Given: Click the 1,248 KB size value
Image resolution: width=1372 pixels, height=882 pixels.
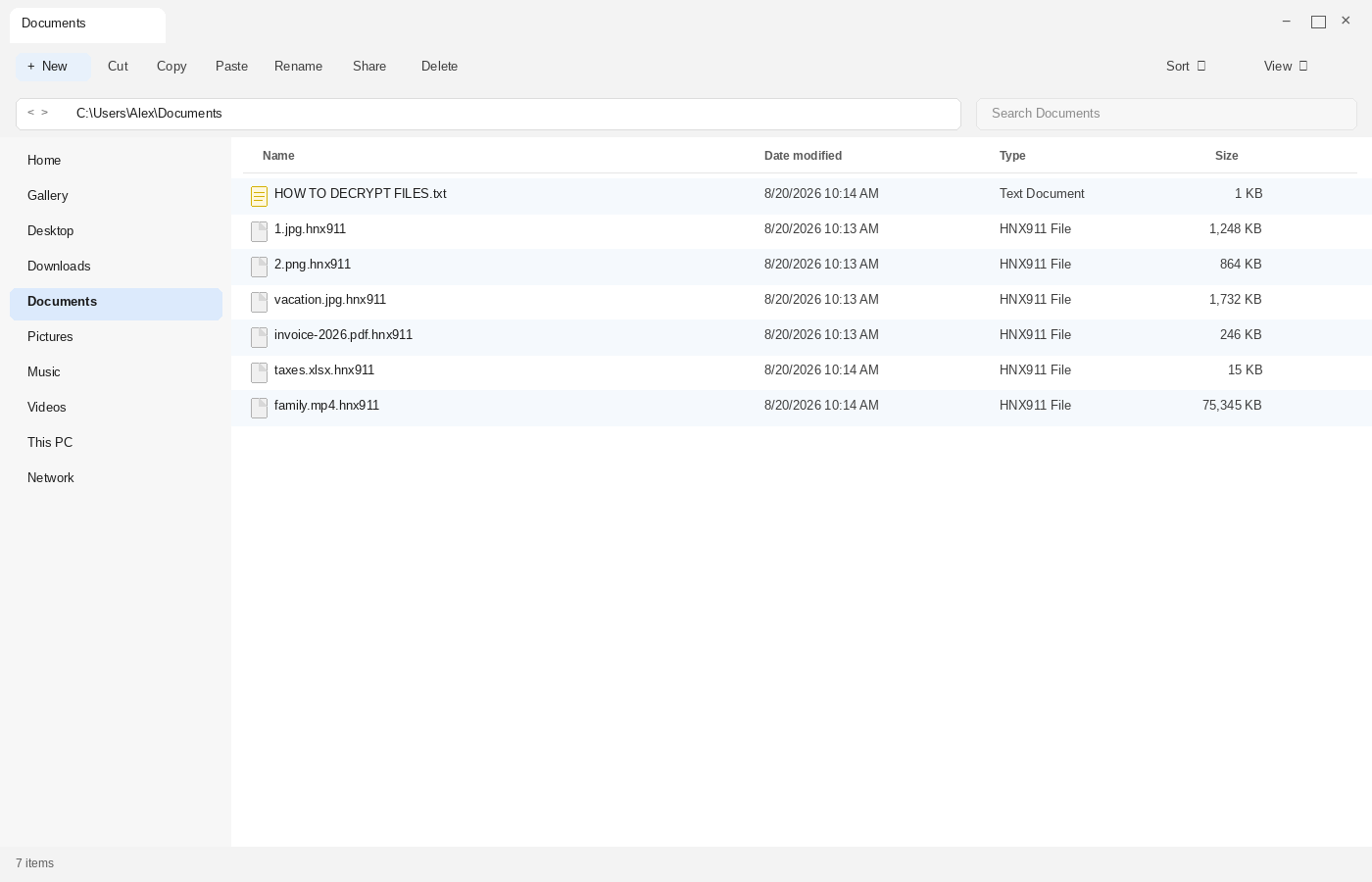Looking at the screenshot, I should tap(1235, 229).
